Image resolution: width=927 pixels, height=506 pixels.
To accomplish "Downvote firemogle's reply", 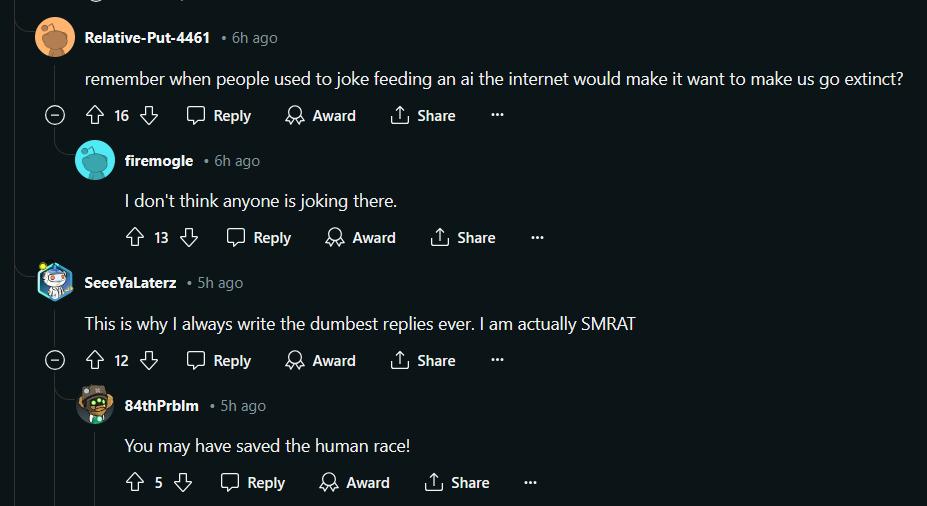I will tap(189, 238).
